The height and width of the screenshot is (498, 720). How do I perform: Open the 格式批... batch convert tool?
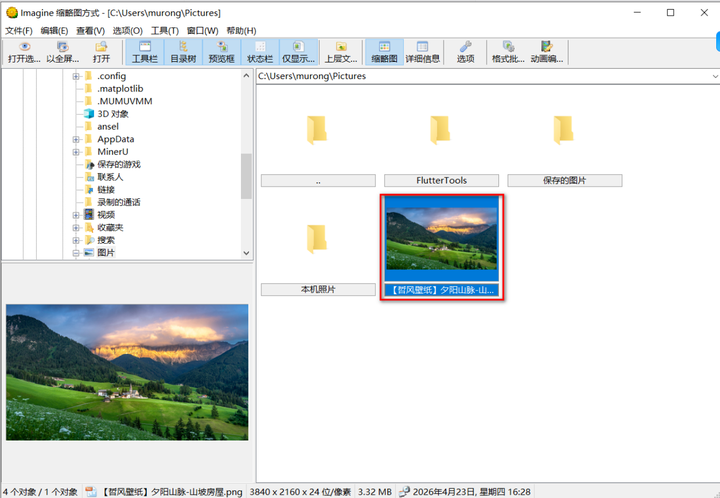[508, 52]
